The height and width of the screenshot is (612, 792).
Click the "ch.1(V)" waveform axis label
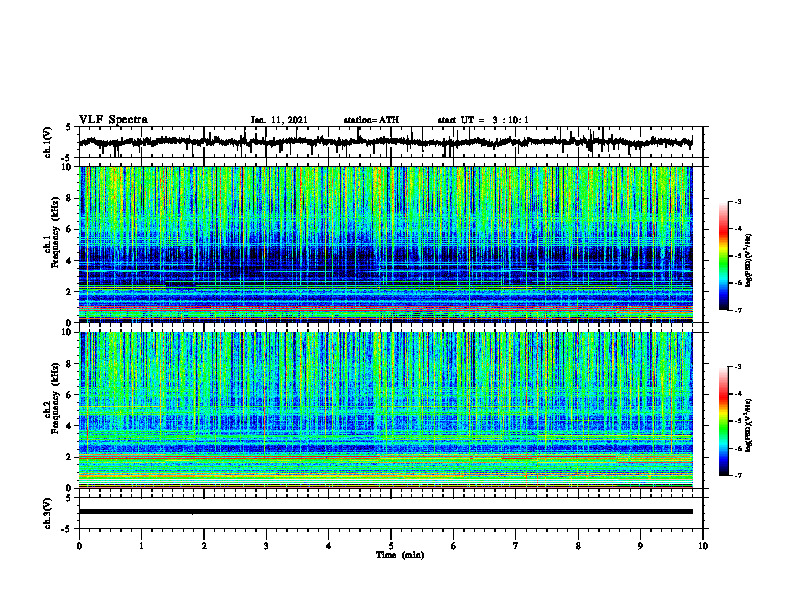coord(47,142)
